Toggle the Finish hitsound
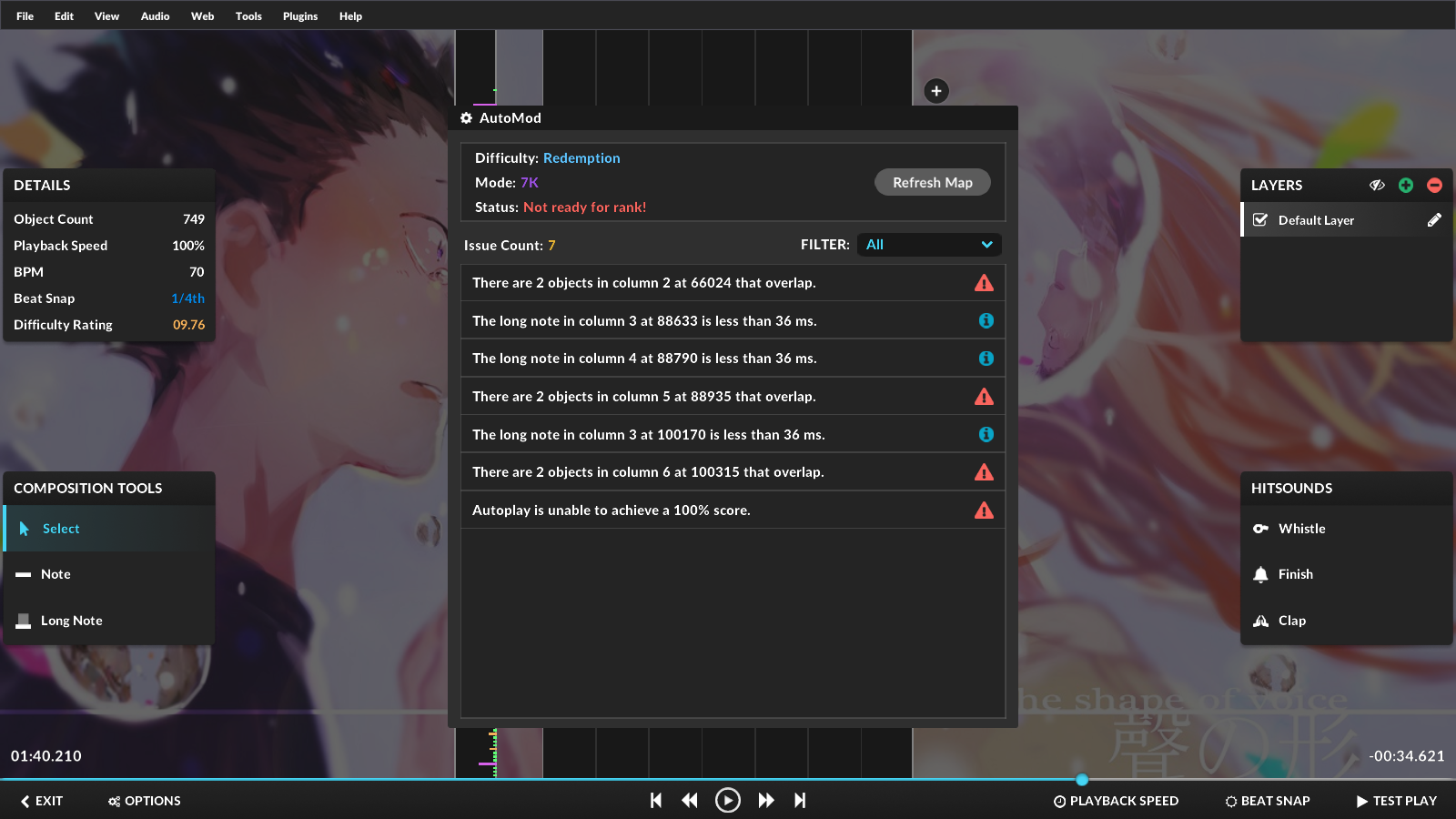1456x819 pixels. [1346, 574]
